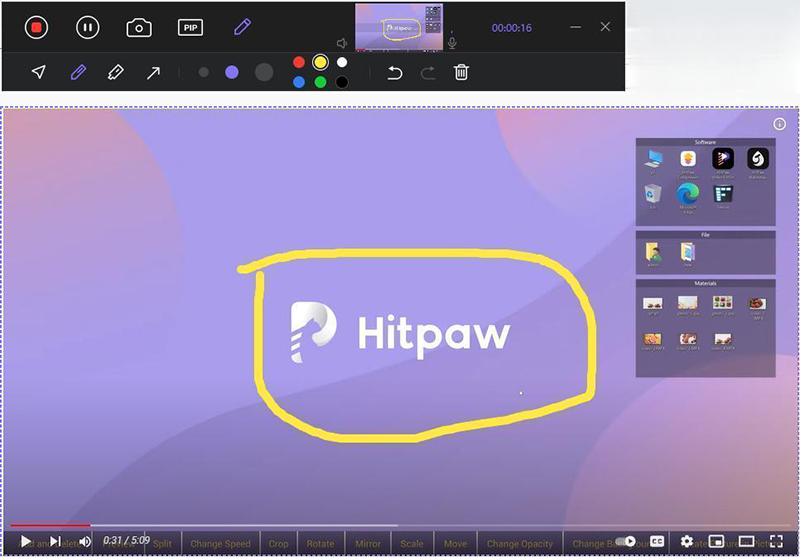This screenshot has height=557, width=800.
Task: Pause the recording
Action: click(88, 28)
